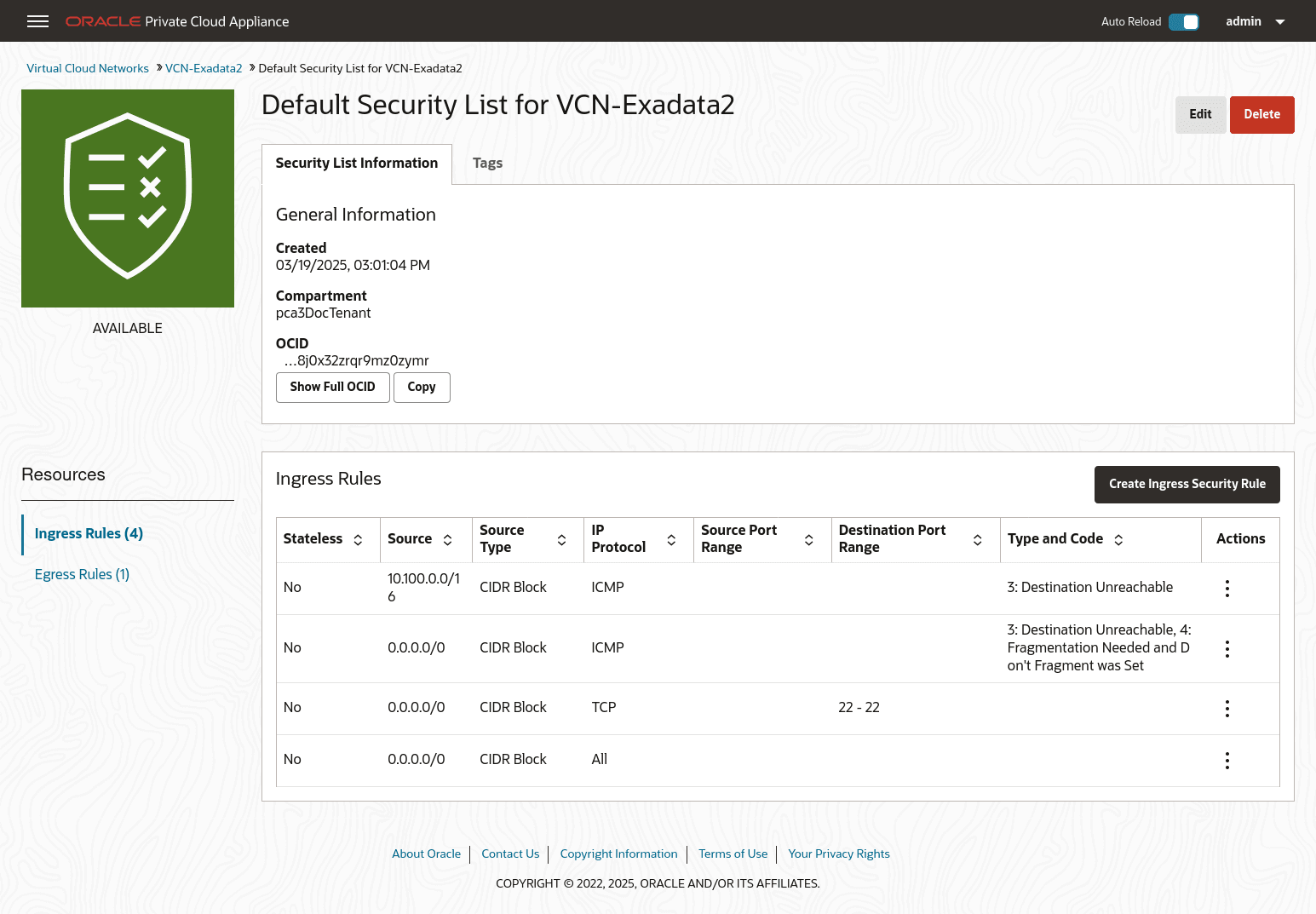1316x914 pixels.
Task: Sort by Source Port Range arrows
Action: [x=808, y=539]
